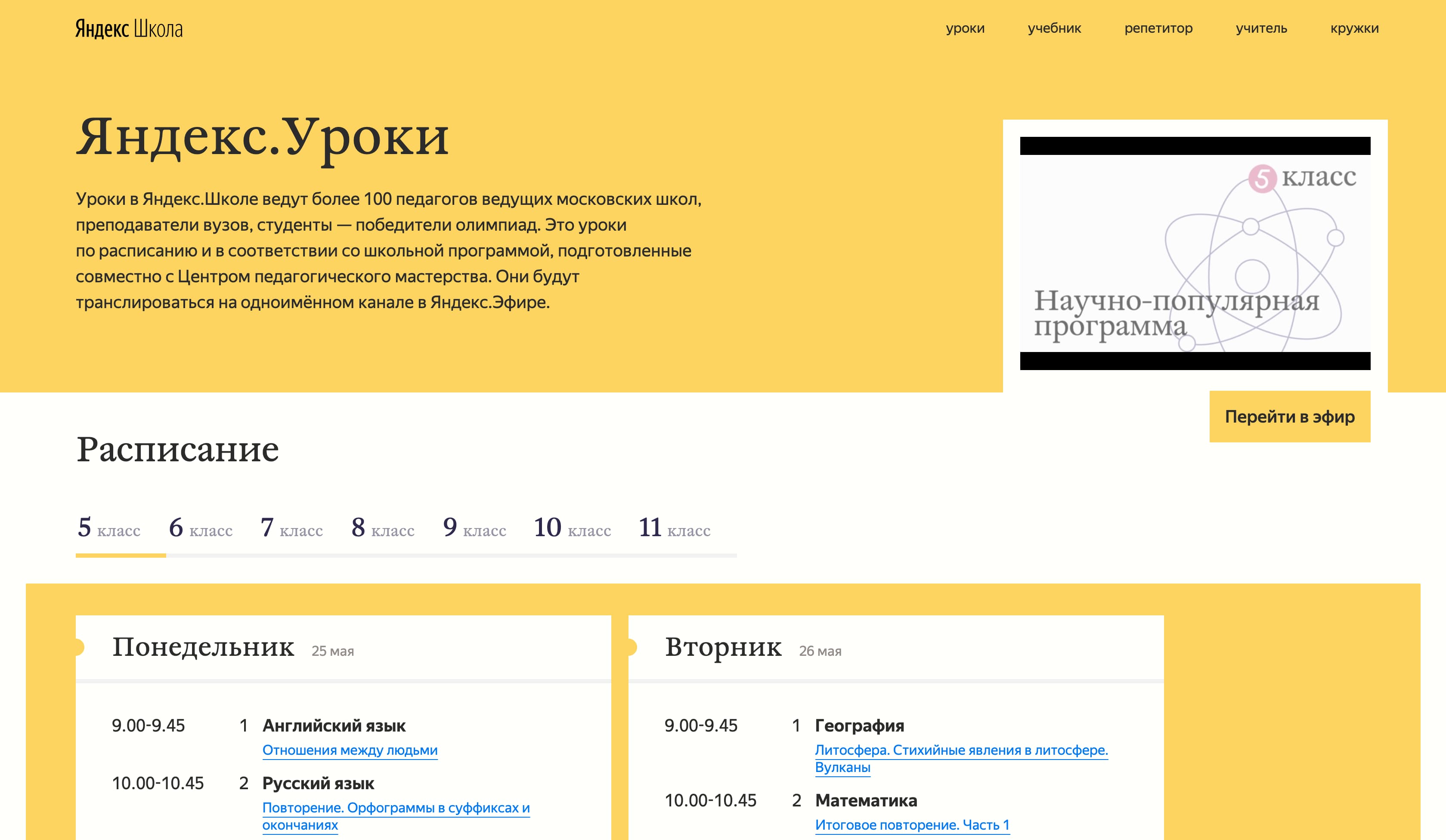Switch to the 7 класс tab

coord(292,528)
